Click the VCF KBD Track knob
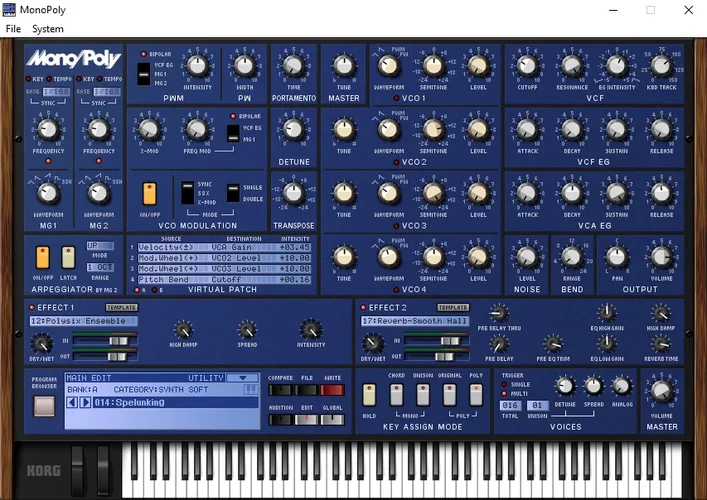 (661, 66)
